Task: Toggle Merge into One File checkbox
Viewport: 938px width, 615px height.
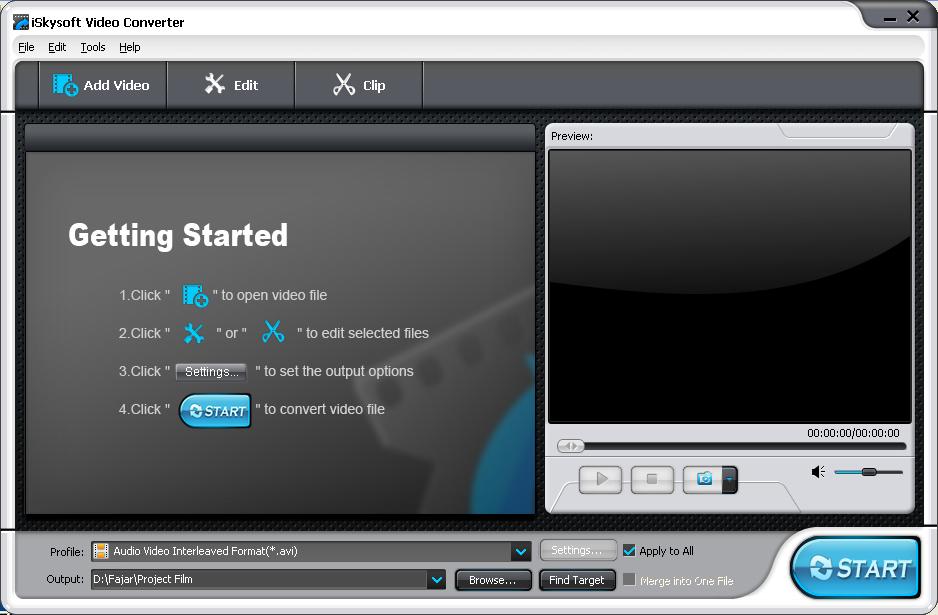Action: pyautogui.click(x=629, y=579)
